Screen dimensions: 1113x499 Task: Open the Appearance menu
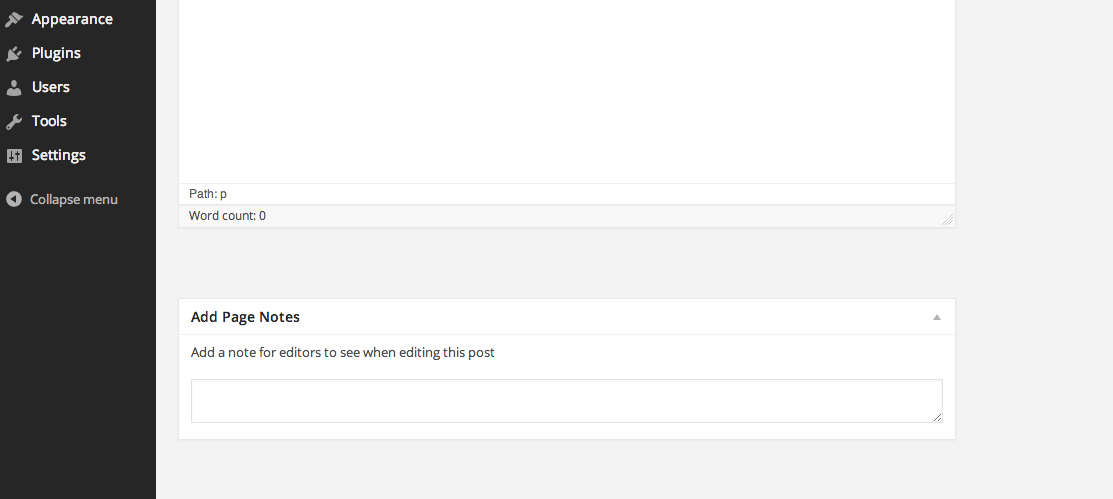point(72,19)
